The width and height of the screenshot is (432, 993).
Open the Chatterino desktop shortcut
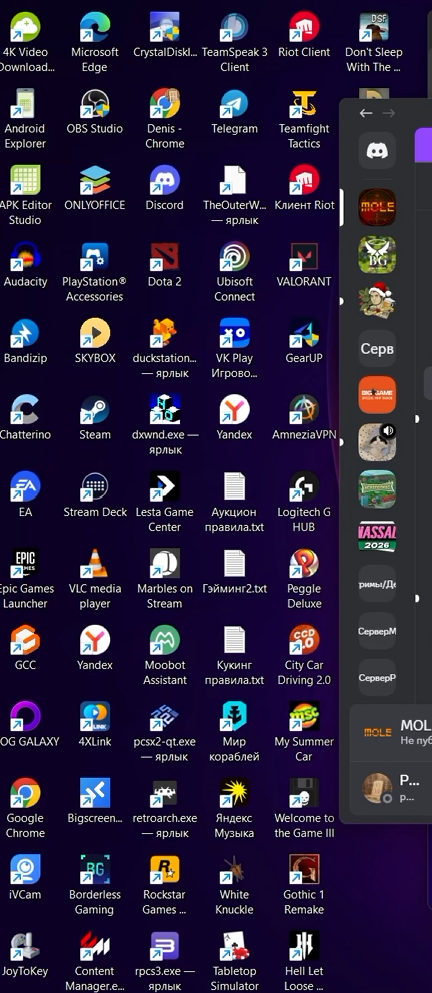pyautogui.click(x=25, y=410)
